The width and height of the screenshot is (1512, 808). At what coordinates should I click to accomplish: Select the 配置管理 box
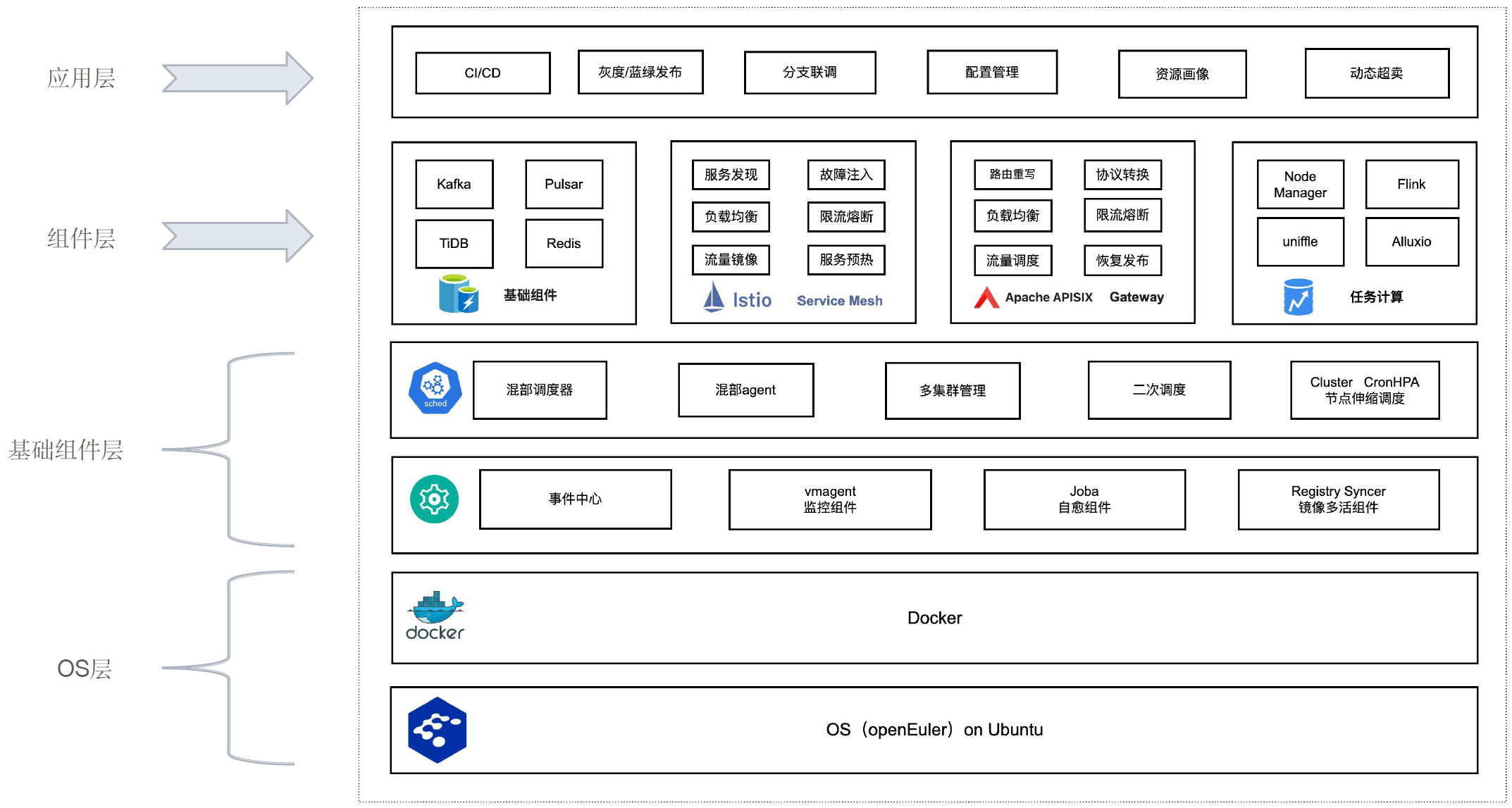click(x=992, y=72)
